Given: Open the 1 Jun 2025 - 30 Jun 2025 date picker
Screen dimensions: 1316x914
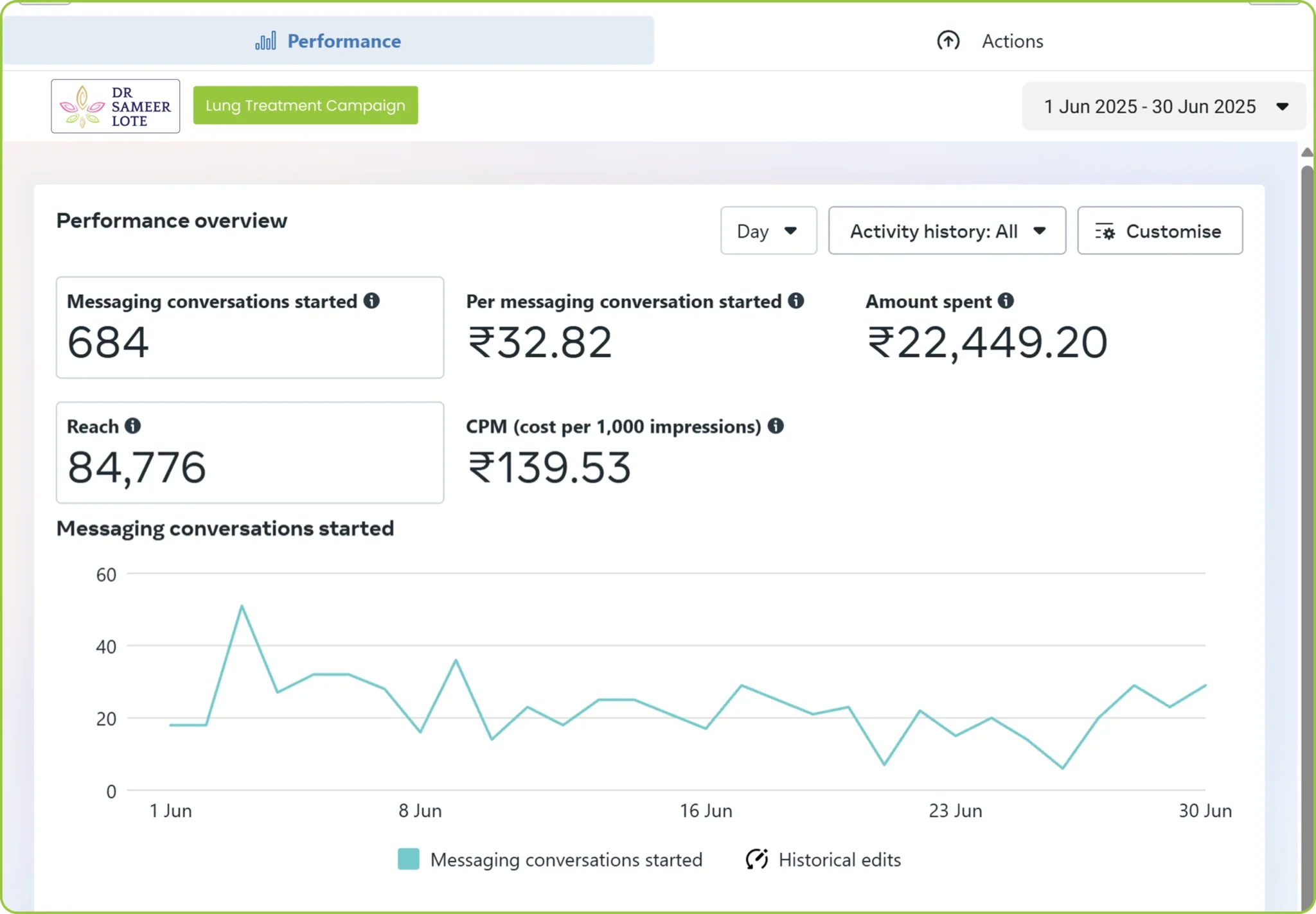Looking at the screenshot, I should (x=1164, y=107).
